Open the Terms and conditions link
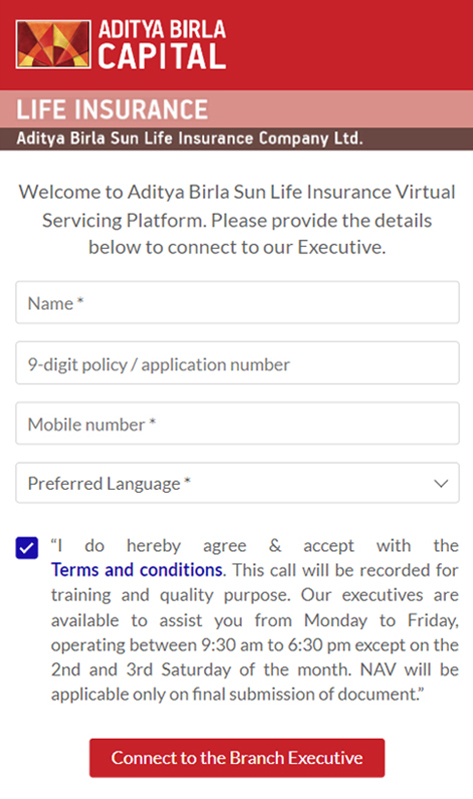473x799 pixels. pos(137,570)
